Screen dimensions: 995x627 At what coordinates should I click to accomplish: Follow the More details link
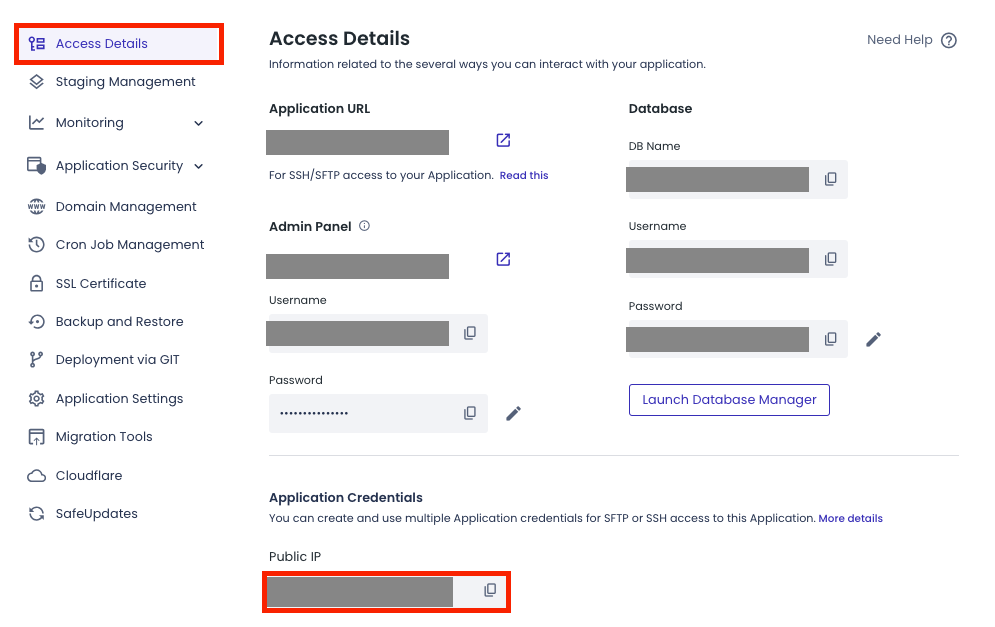click(850, 518)
